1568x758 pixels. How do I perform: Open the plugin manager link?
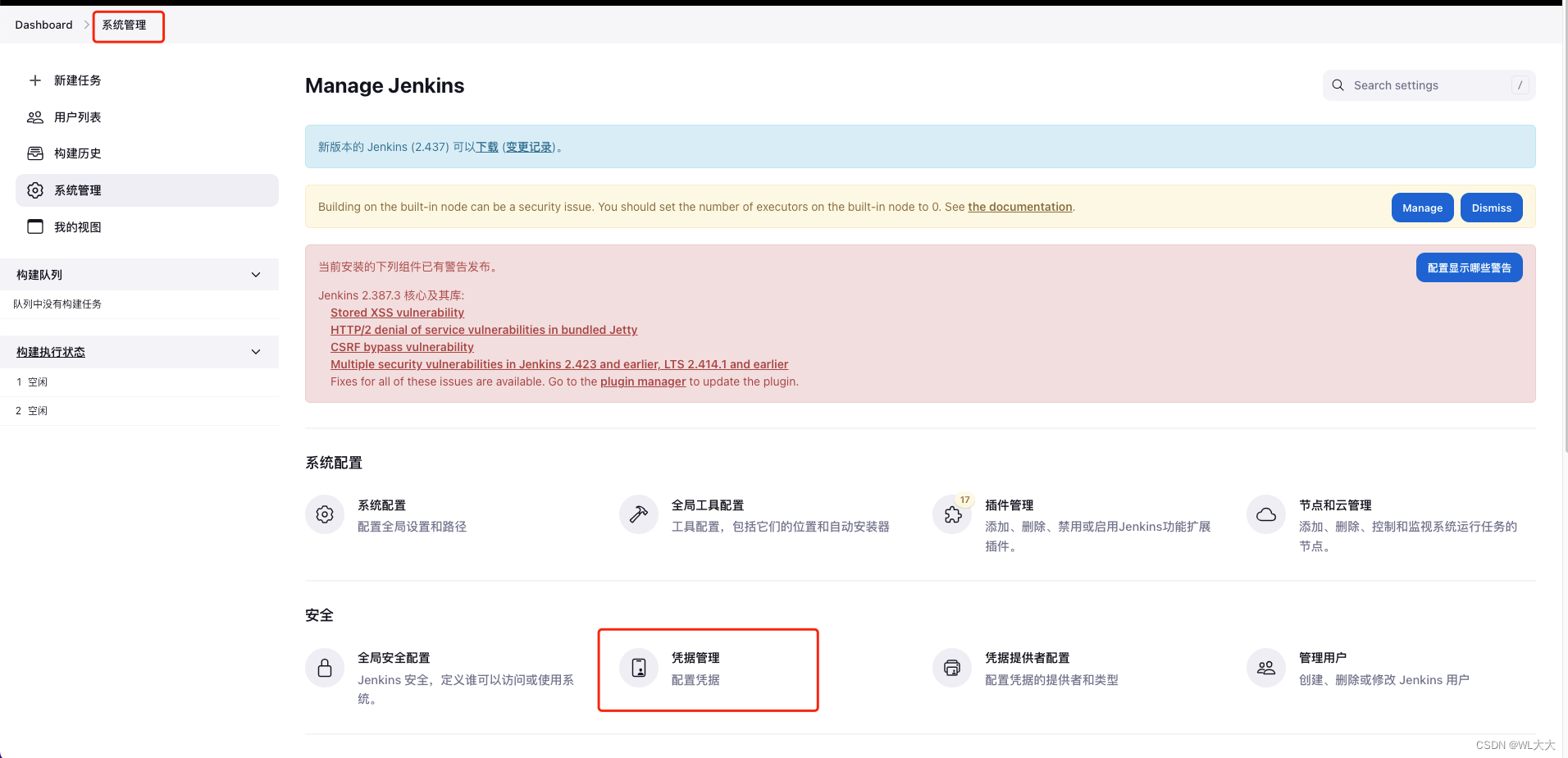click(x=643, y=381)
